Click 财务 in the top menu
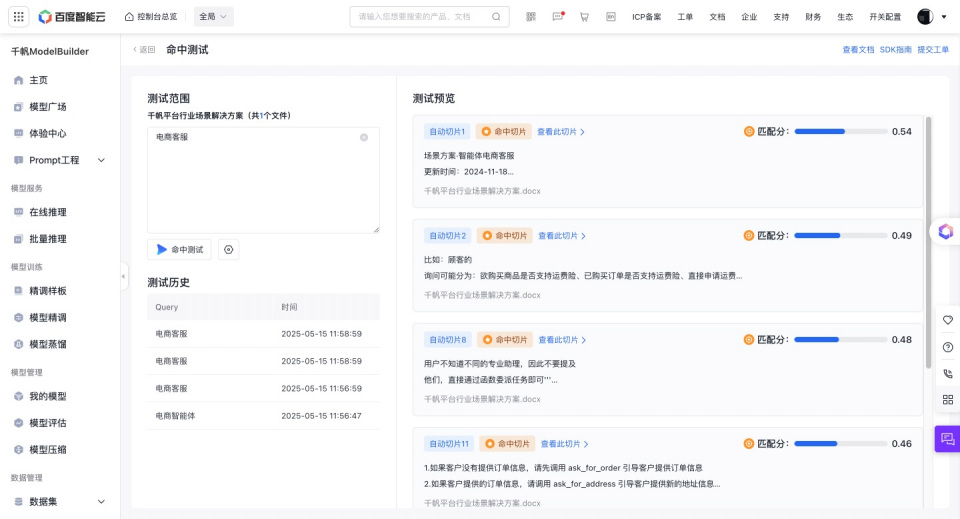This screenshot has height=519, width=960. pos(813,17)
